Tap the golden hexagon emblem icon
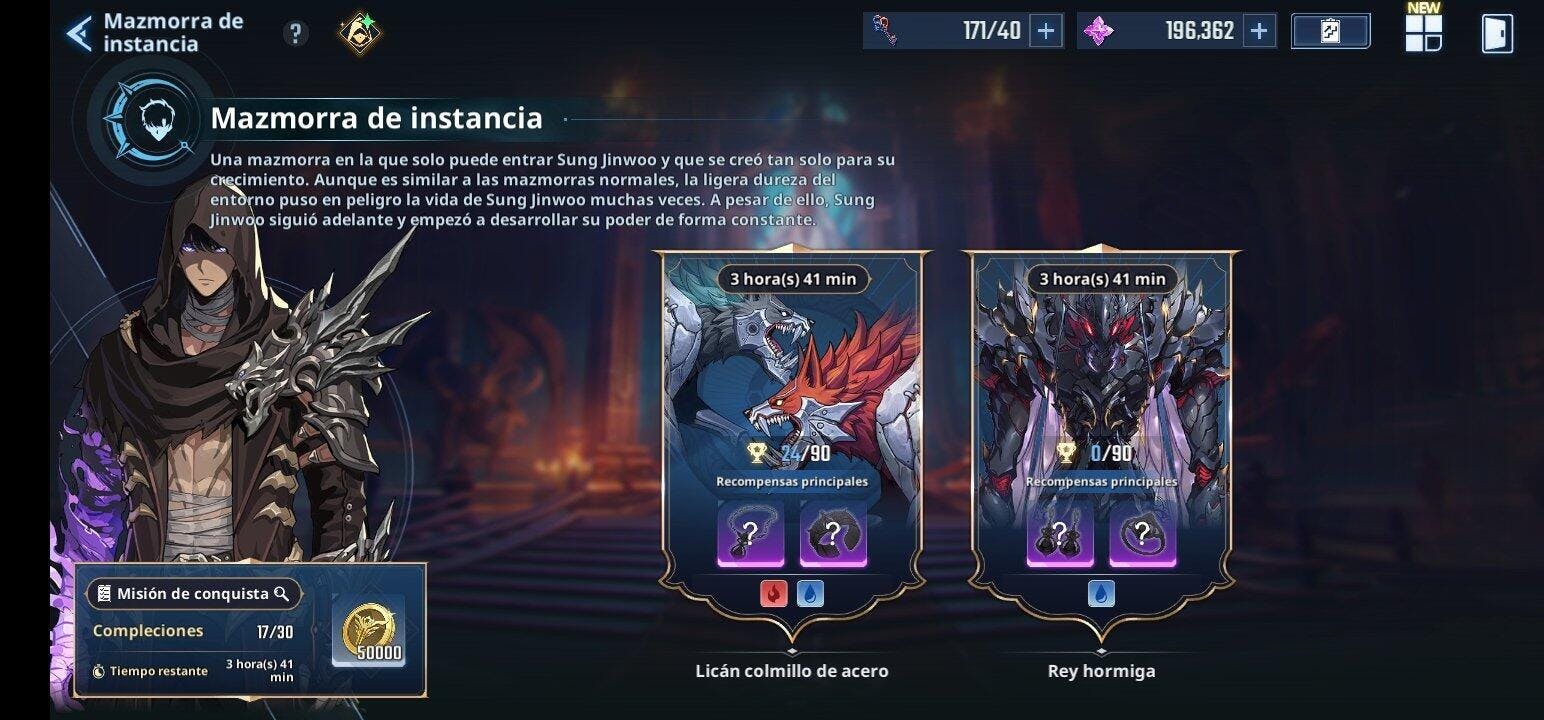 point(359,33)
